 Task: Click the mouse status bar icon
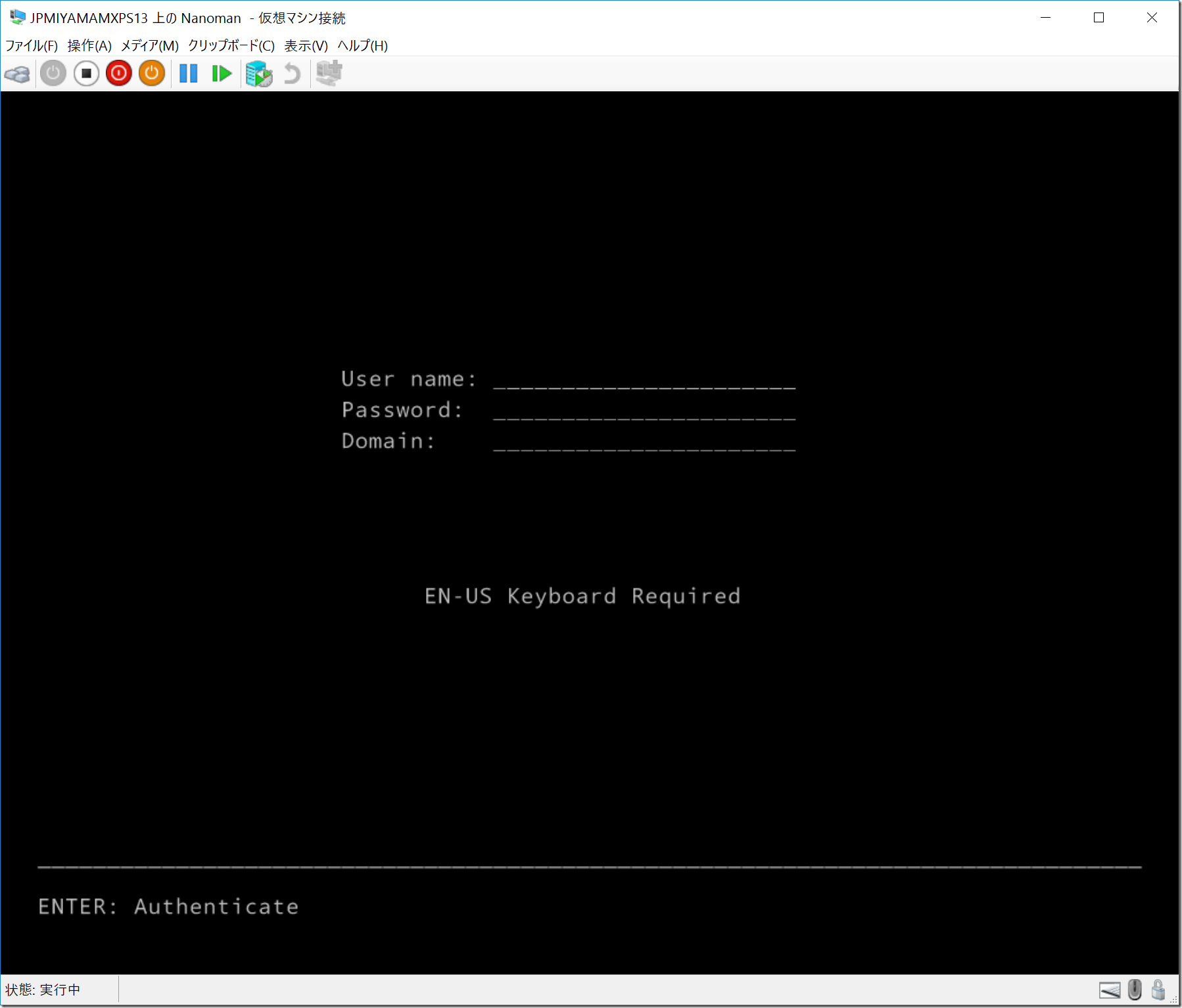point(1135,989)
